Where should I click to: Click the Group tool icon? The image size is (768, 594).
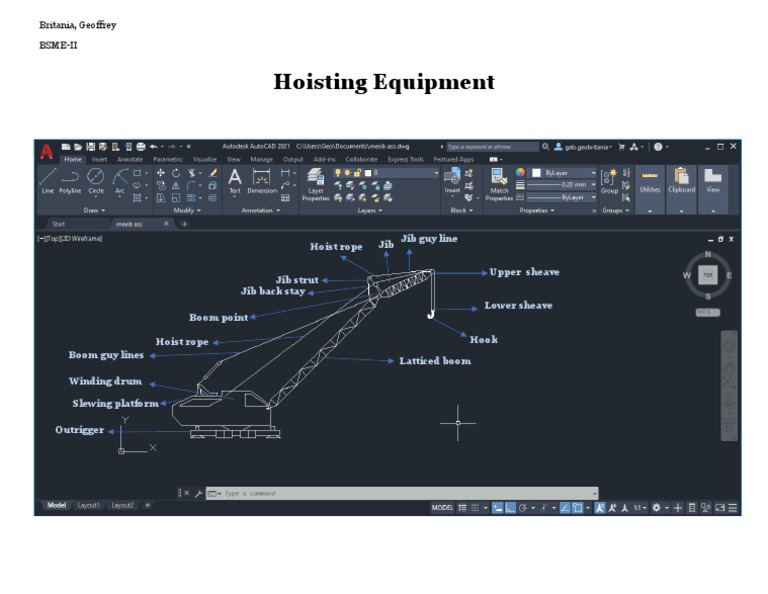point(609,181)
